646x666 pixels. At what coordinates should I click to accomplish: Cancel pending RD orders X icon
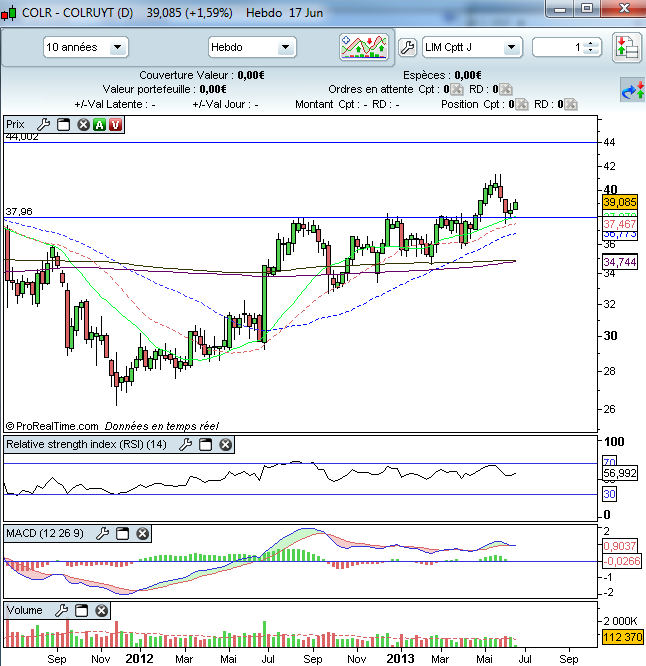pos(505,90)
